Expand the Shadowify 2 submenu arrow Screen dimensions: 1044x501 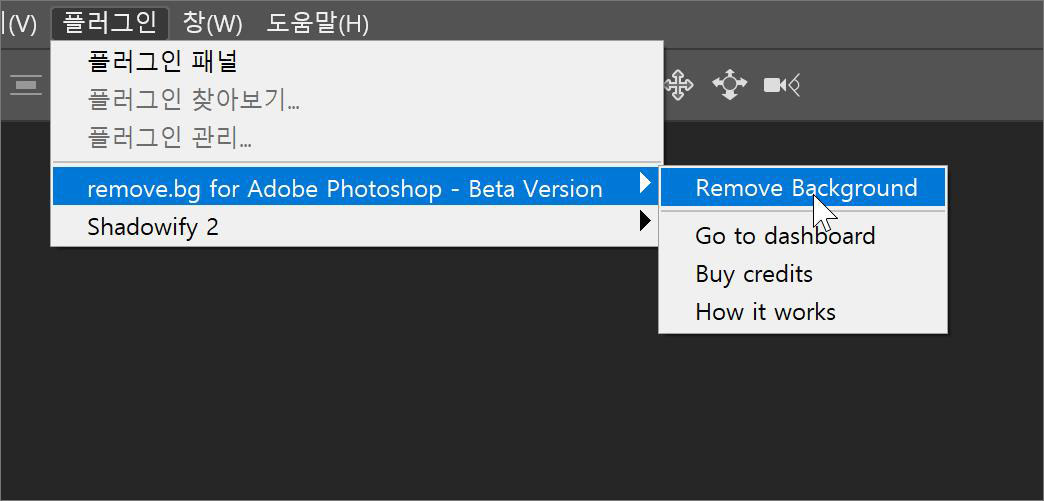point(645,220)
